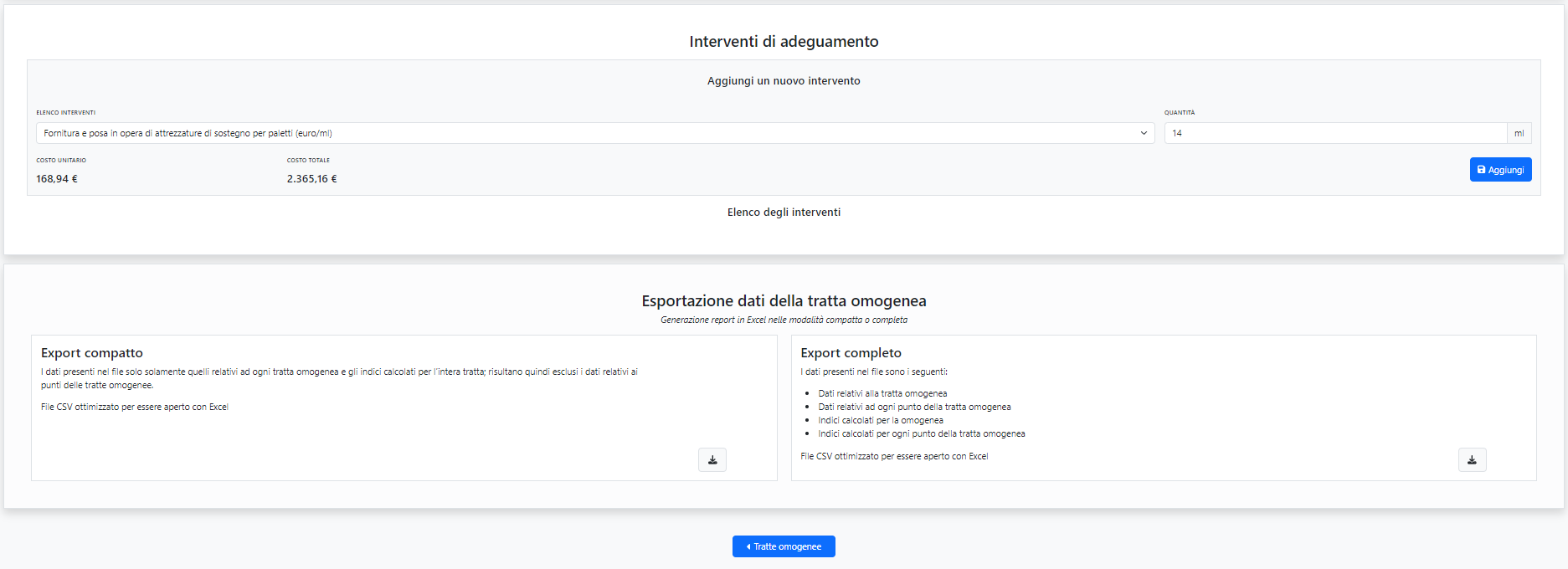Click the floppy disk icon on Aggiungi
Viewport: 1568px width, 569px height.
pyautogui.click(x=1481, y=170)
